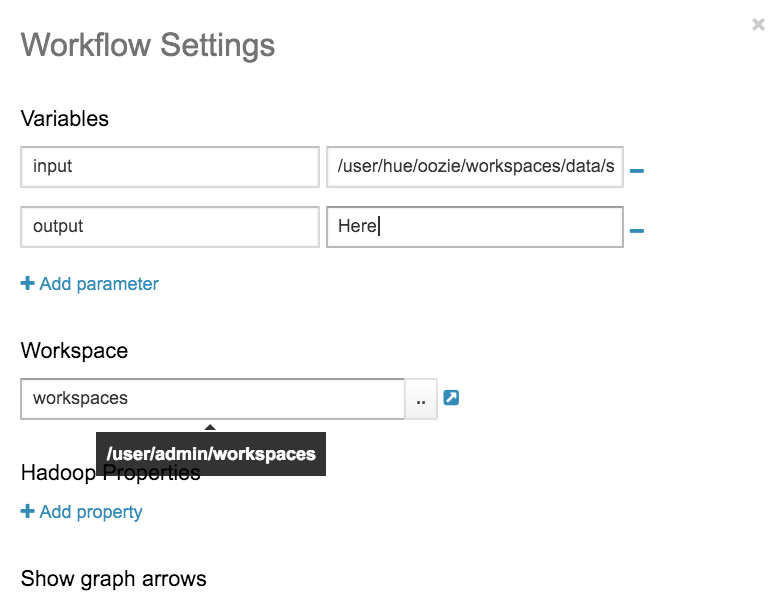
Task: Remove the input variable row
Action: tap(636, 171)
